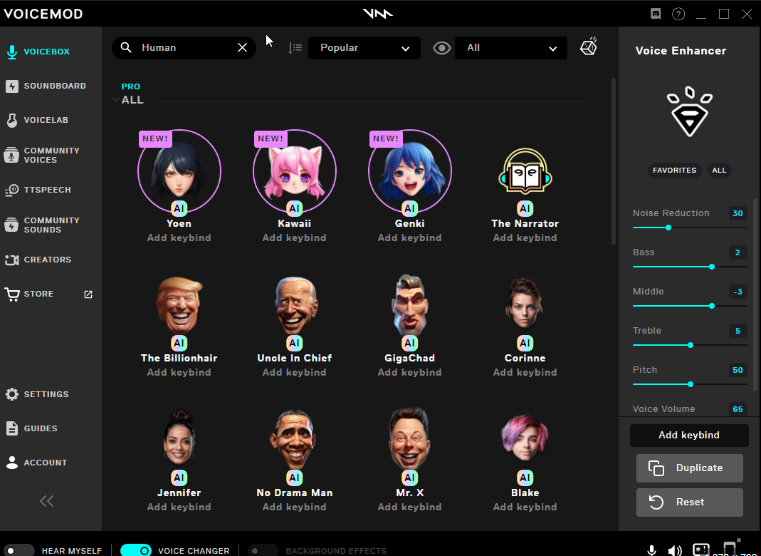The width and height of the screenshot is (761, 556).
Task: Select The Narrator voice
Action: 525,171
